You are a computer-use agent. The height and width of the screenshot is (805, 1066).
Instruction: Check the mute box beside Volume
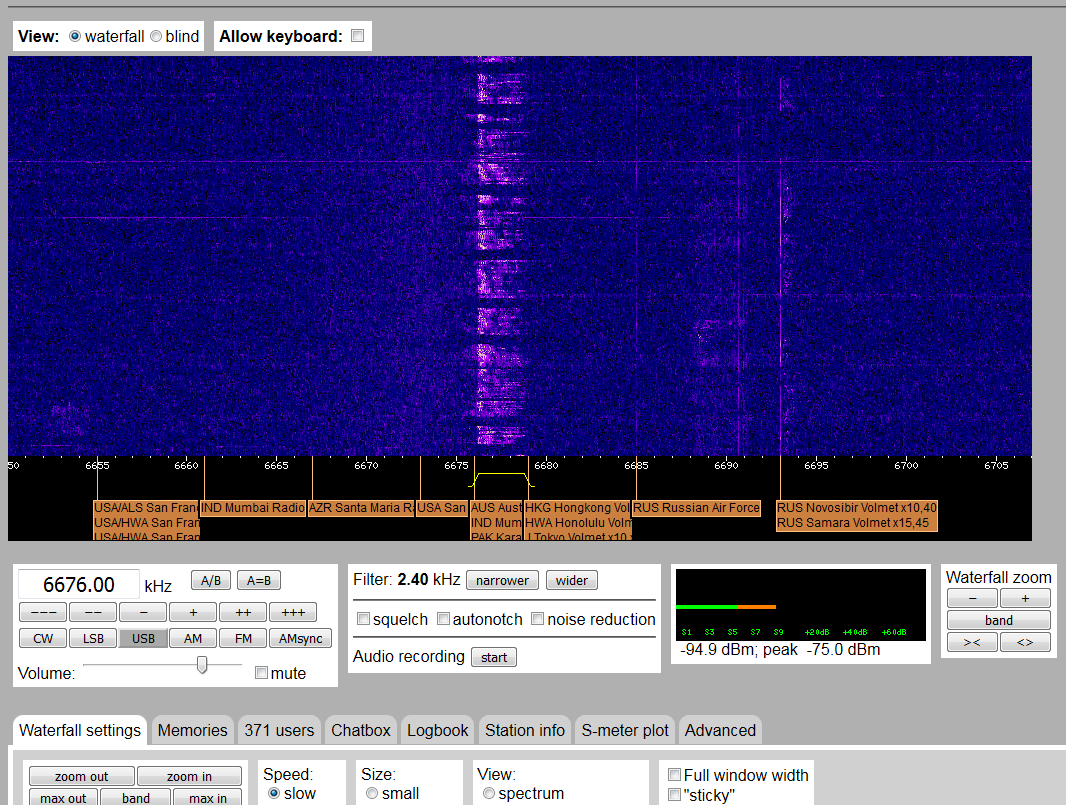(262, 673)
